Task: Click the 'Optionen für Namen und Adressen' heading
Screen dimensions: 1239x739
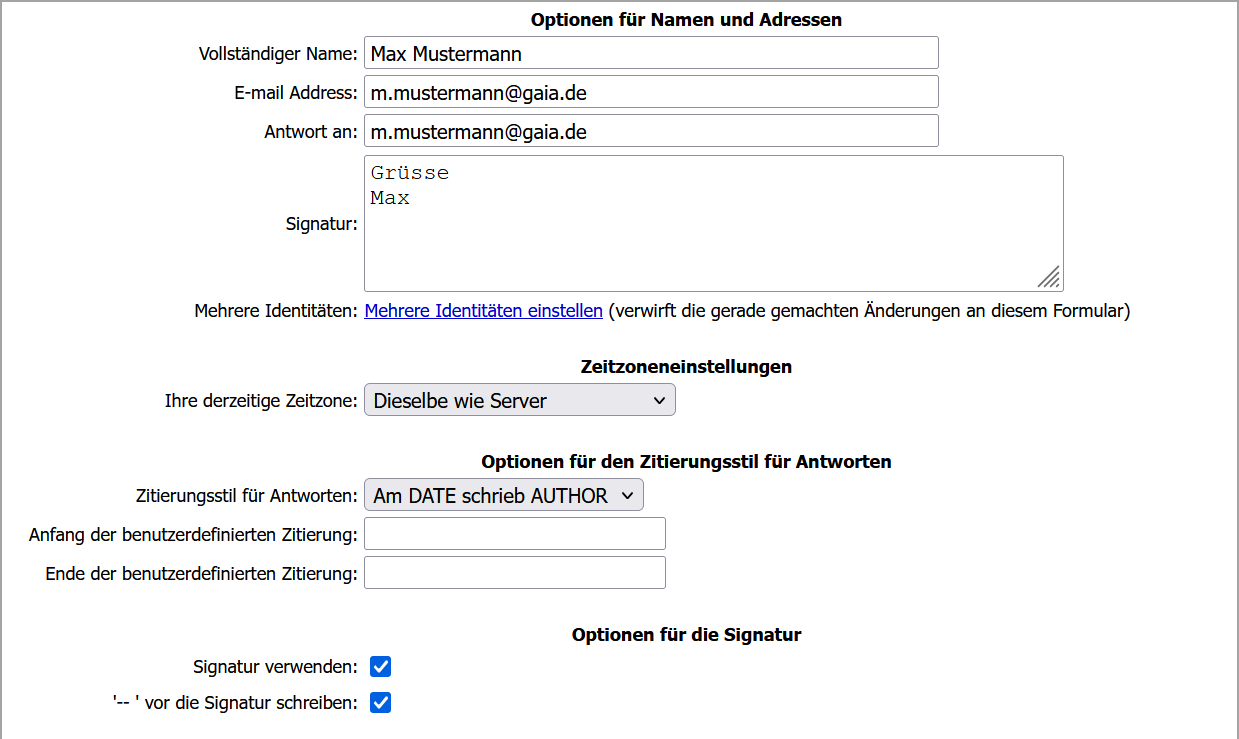Action: (686, 20)
